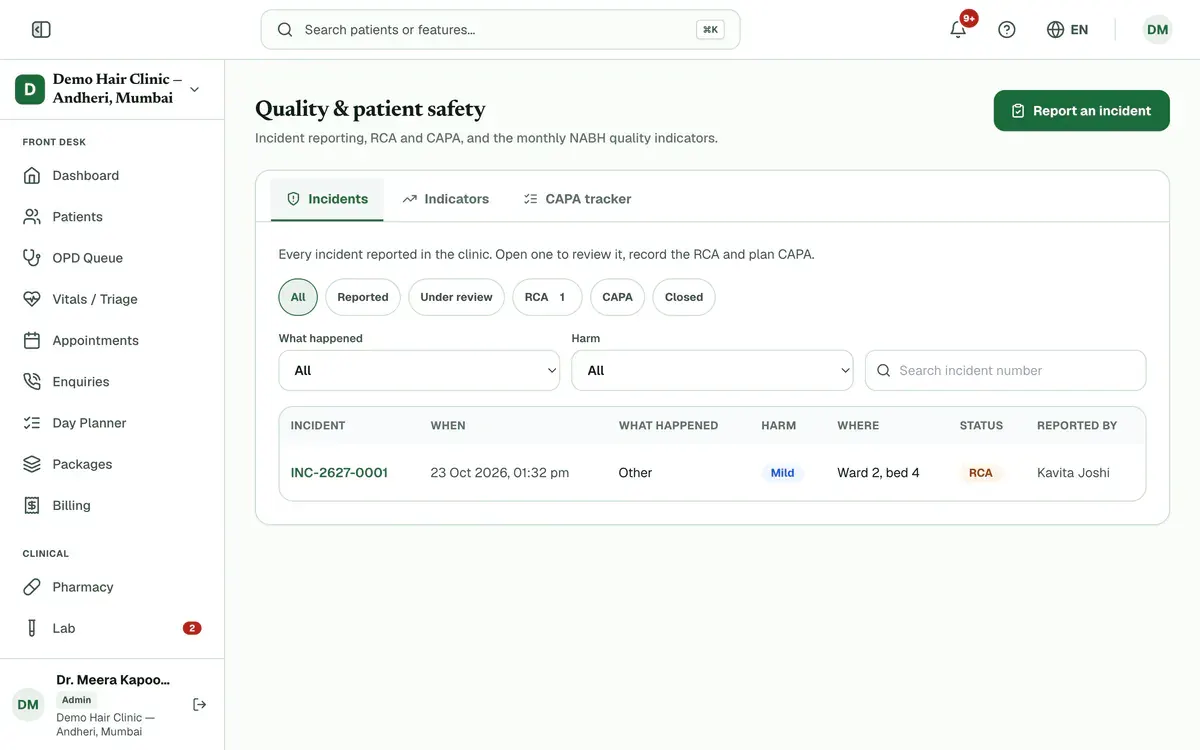1200x750 pixels.
Task: Open the DM profile avatar in top bar
Action: pos(1157,30)
